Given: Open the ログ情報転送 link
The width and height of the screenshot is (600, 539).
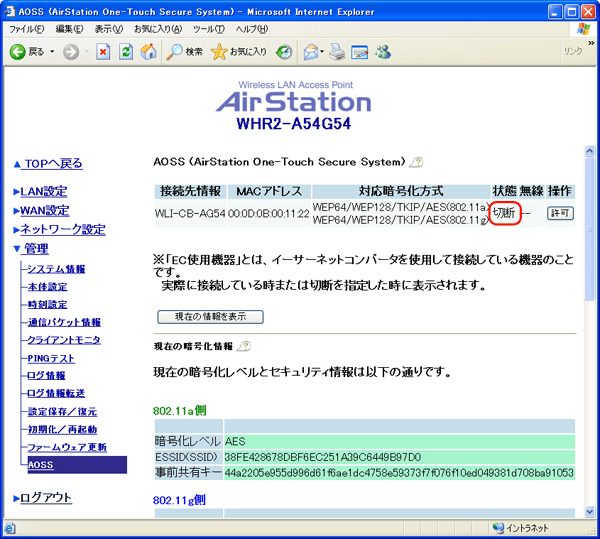Looking at the screenshot, I should coord(56,393).
